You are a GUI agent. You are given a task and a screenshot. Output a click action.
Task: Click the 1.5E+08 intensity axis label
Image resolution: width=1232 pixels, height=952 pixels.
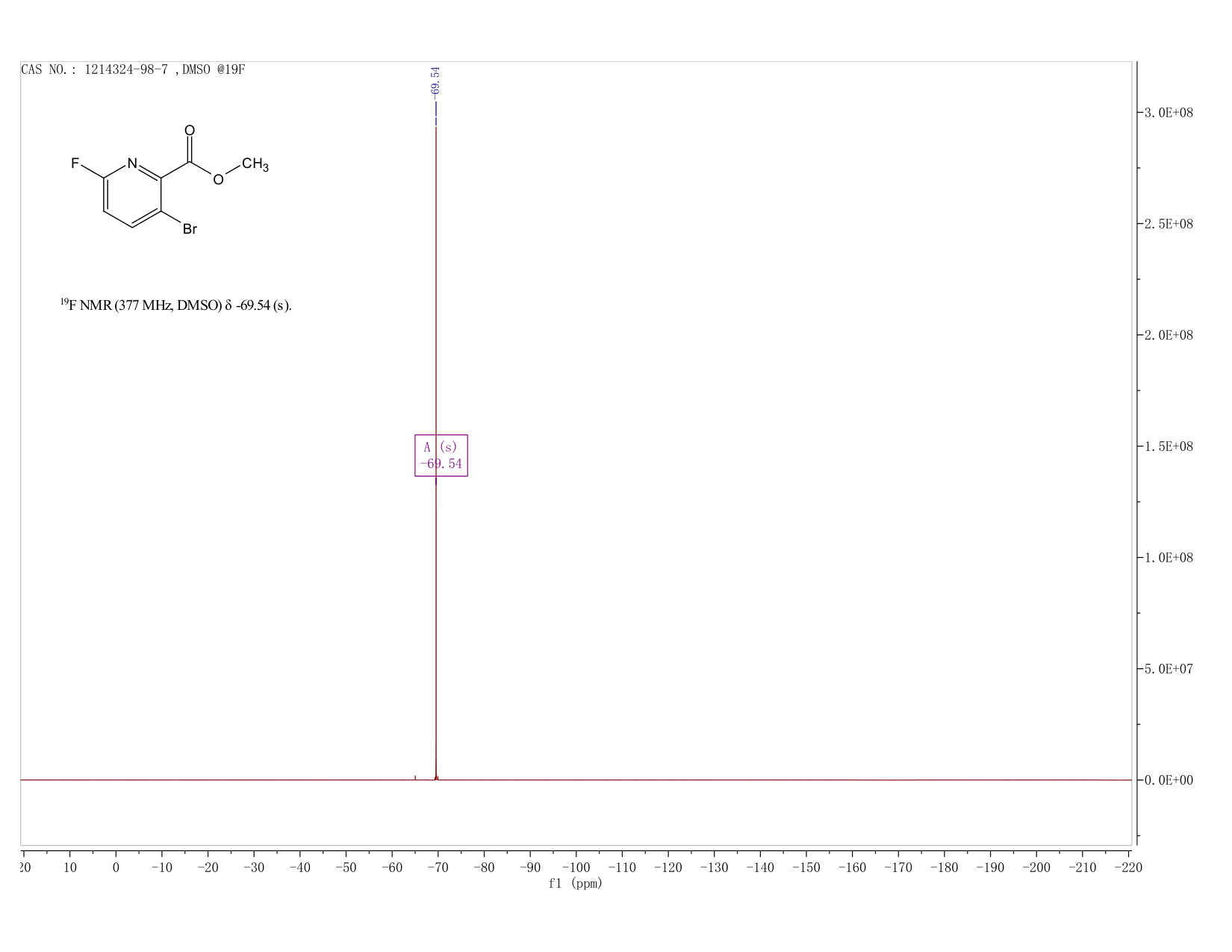tap(1169, 447)
